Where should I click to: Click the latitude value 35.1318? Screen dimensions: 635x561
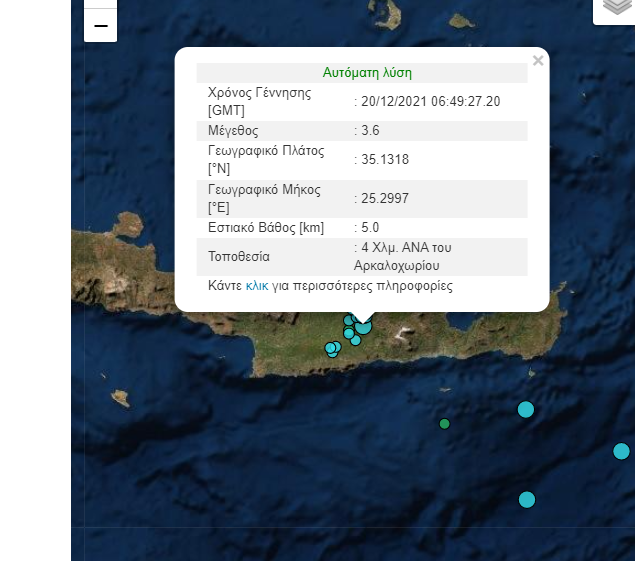coord(384,160)
